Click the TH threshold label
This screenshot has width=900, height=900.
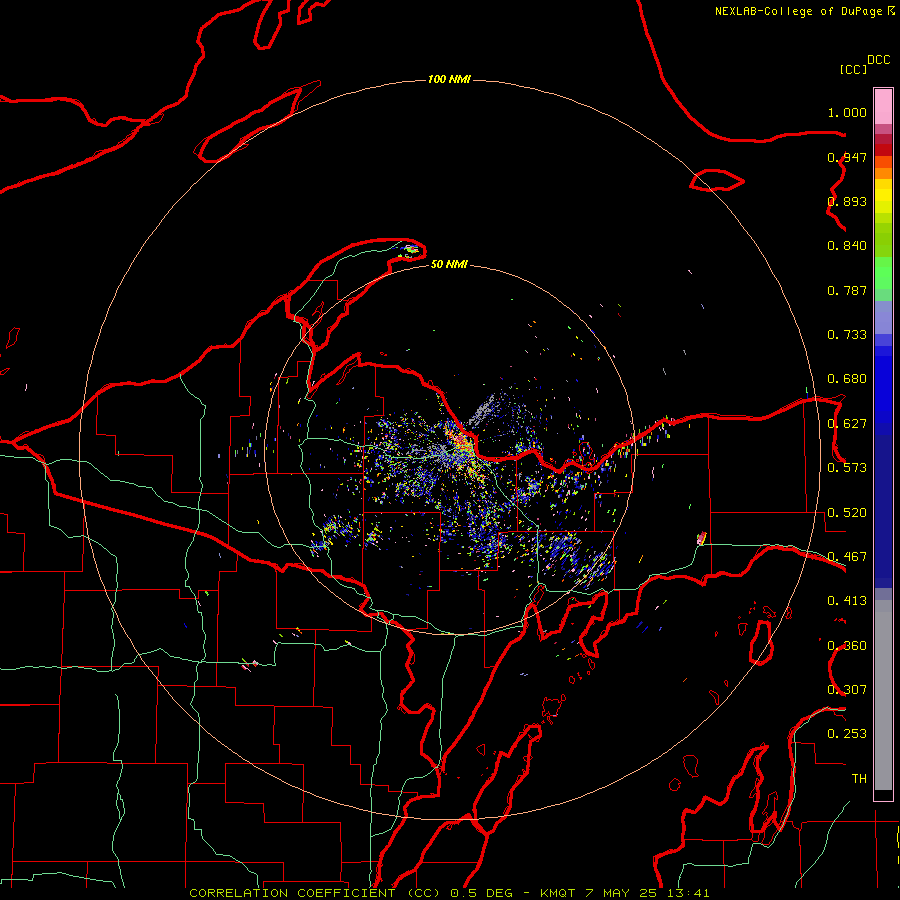point(859,779)
